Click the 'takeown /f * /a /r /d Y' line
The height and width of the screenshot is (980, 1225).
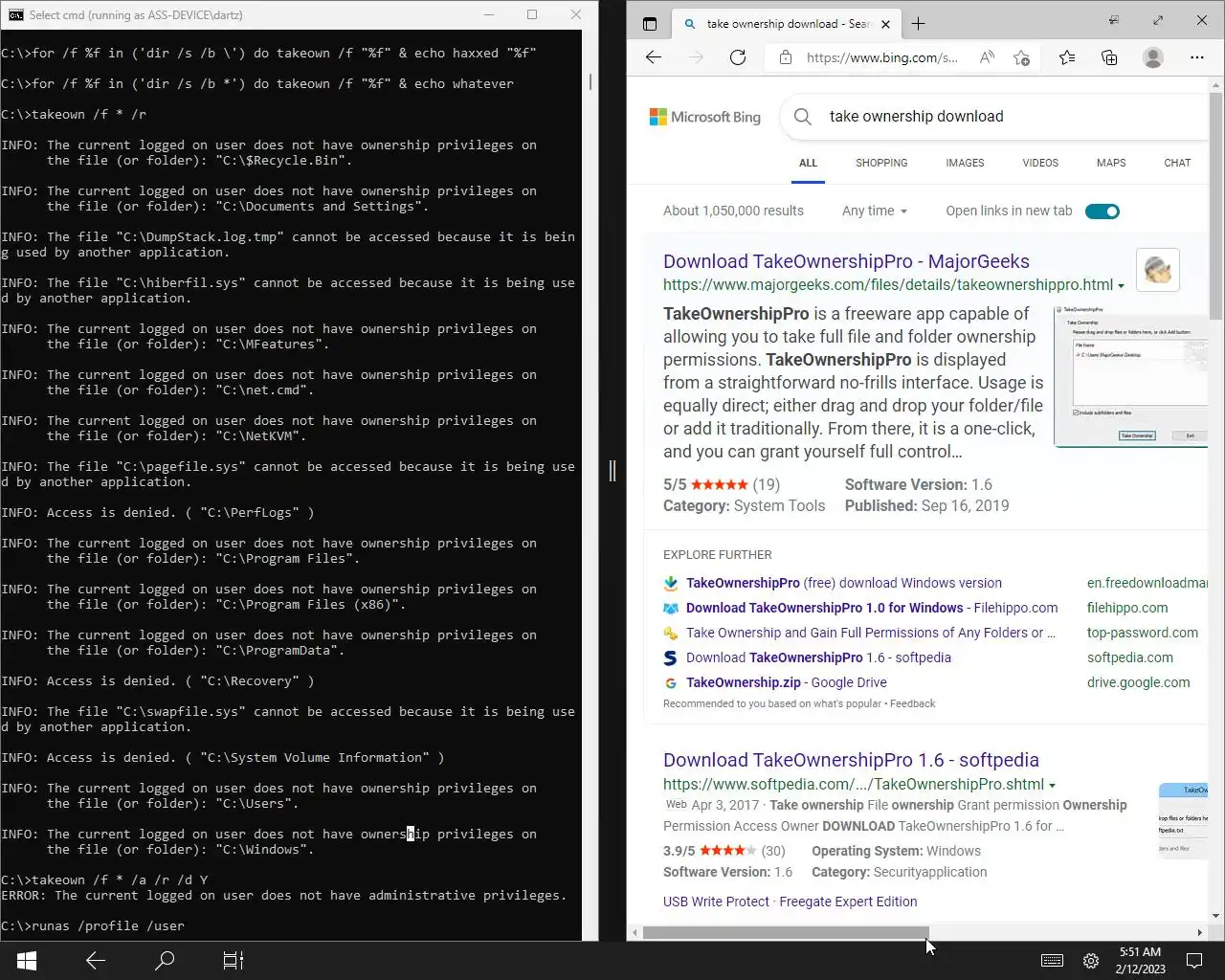(104, 880)
